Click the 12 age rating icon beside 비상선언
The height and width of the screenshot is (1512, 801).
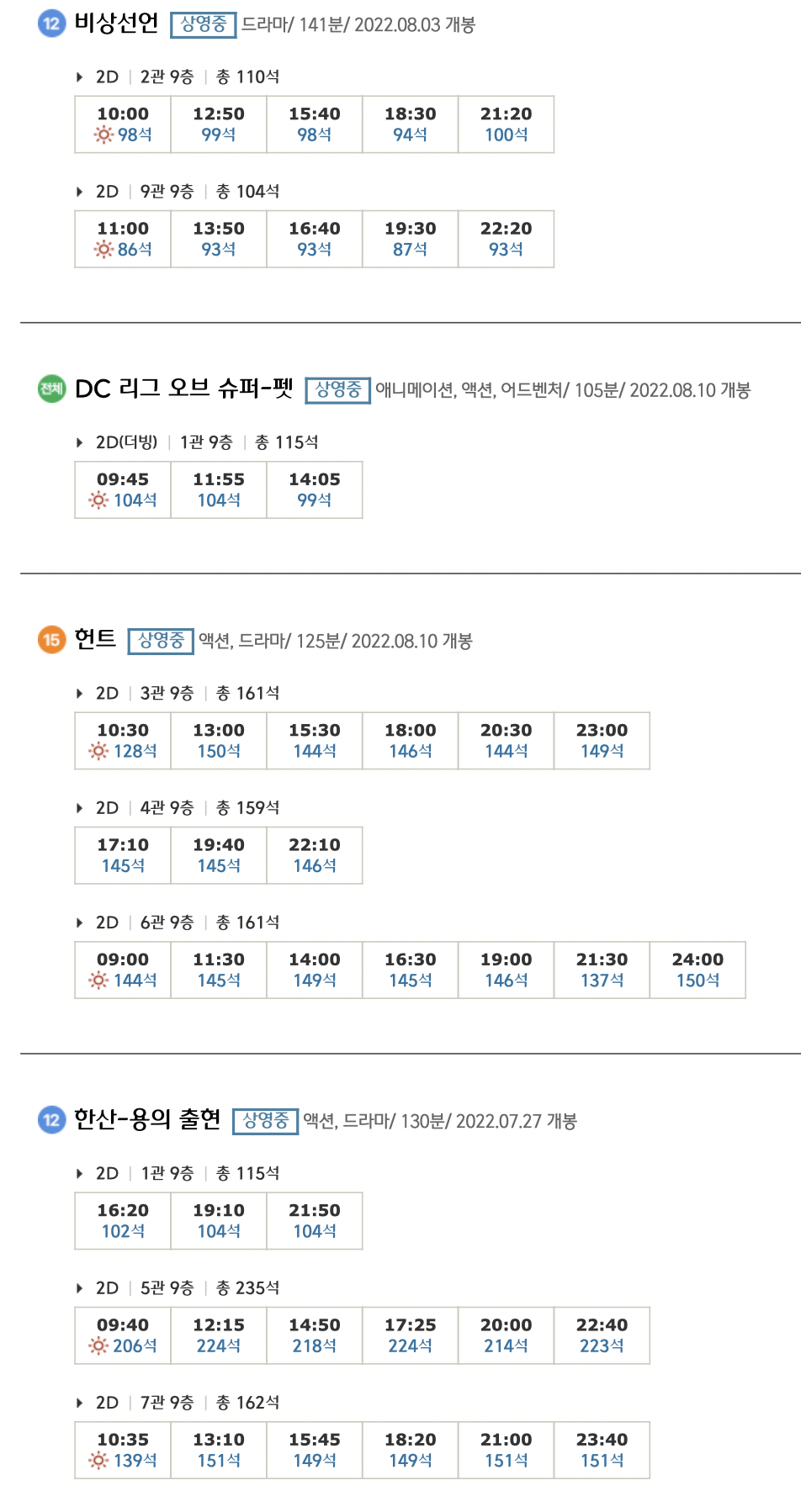(x=51, y=24)
